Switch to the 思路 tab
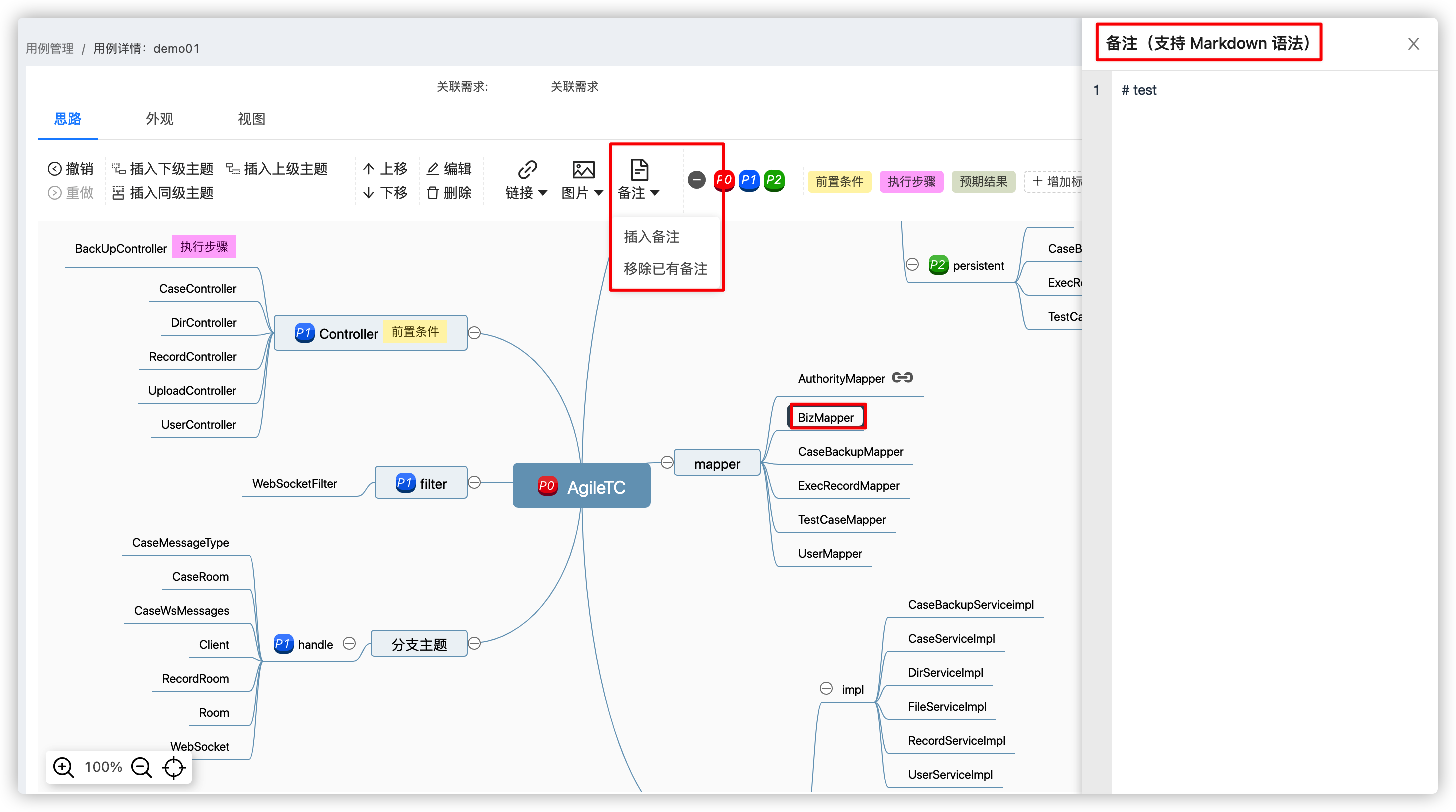Viewport: 1456px width, 812px height. pyautogui.click(x=68, y=119)
